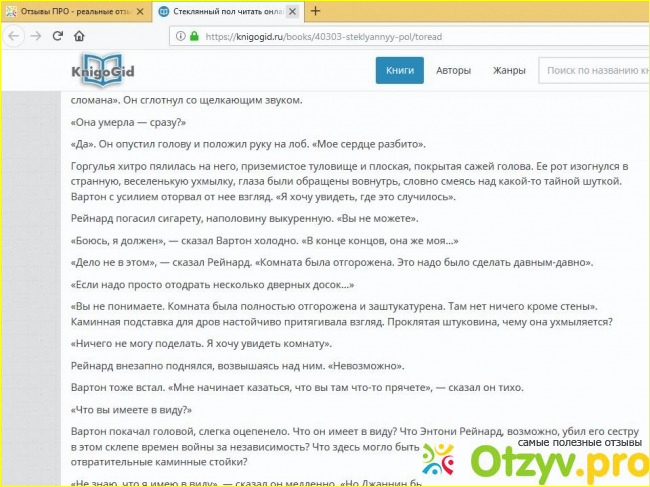This screenshot has height=487, width=650.
Task: Open the Книги menu button
Action: click(400, 71)
